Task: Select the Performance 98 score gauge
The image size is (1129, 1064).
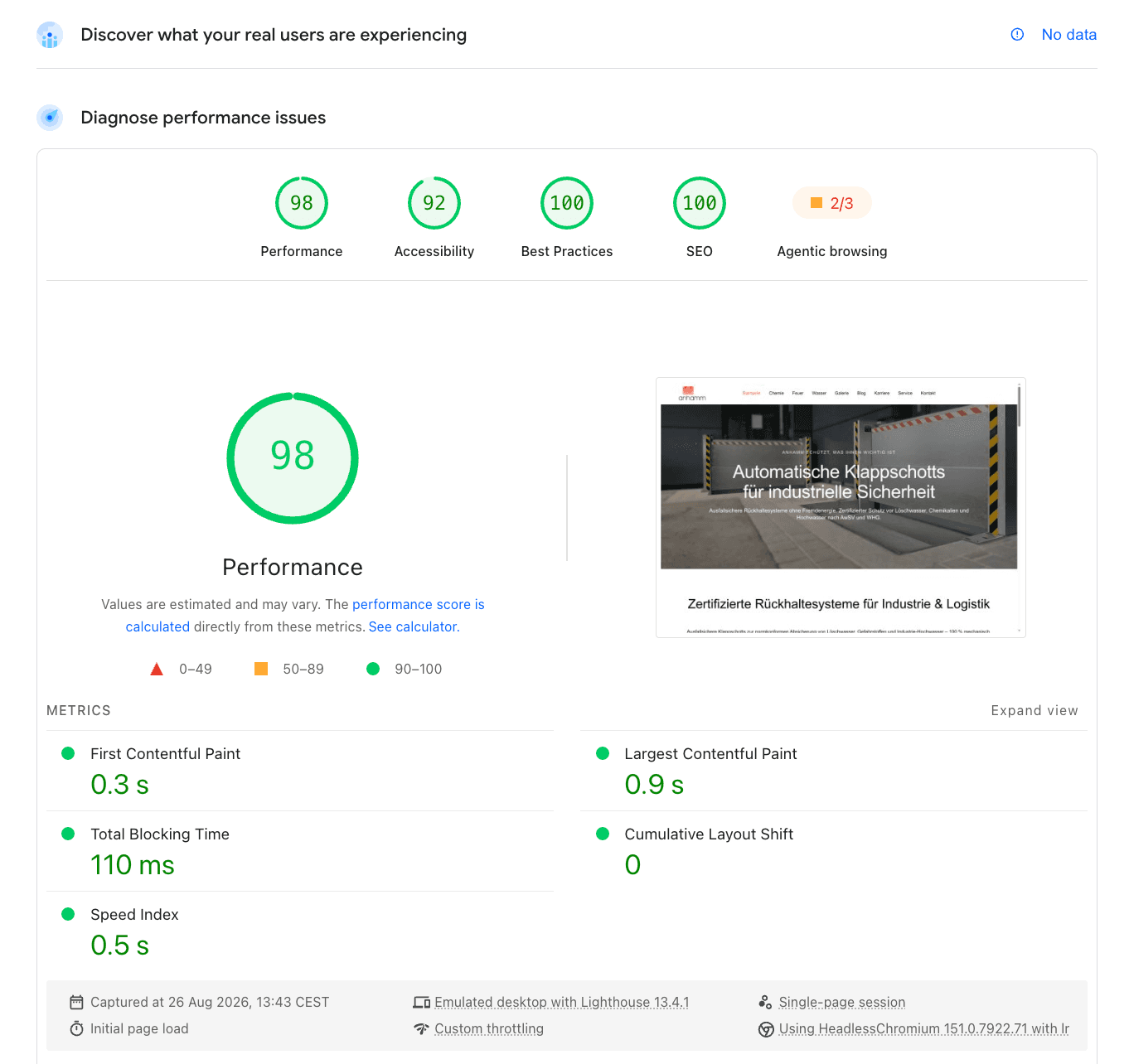Action: (302, 203)
